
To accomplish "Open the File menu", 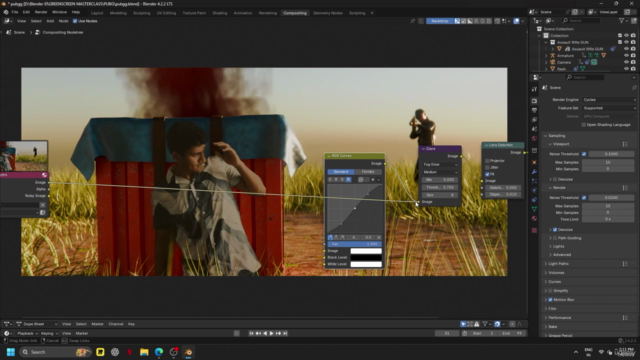I will pos(15,12).
